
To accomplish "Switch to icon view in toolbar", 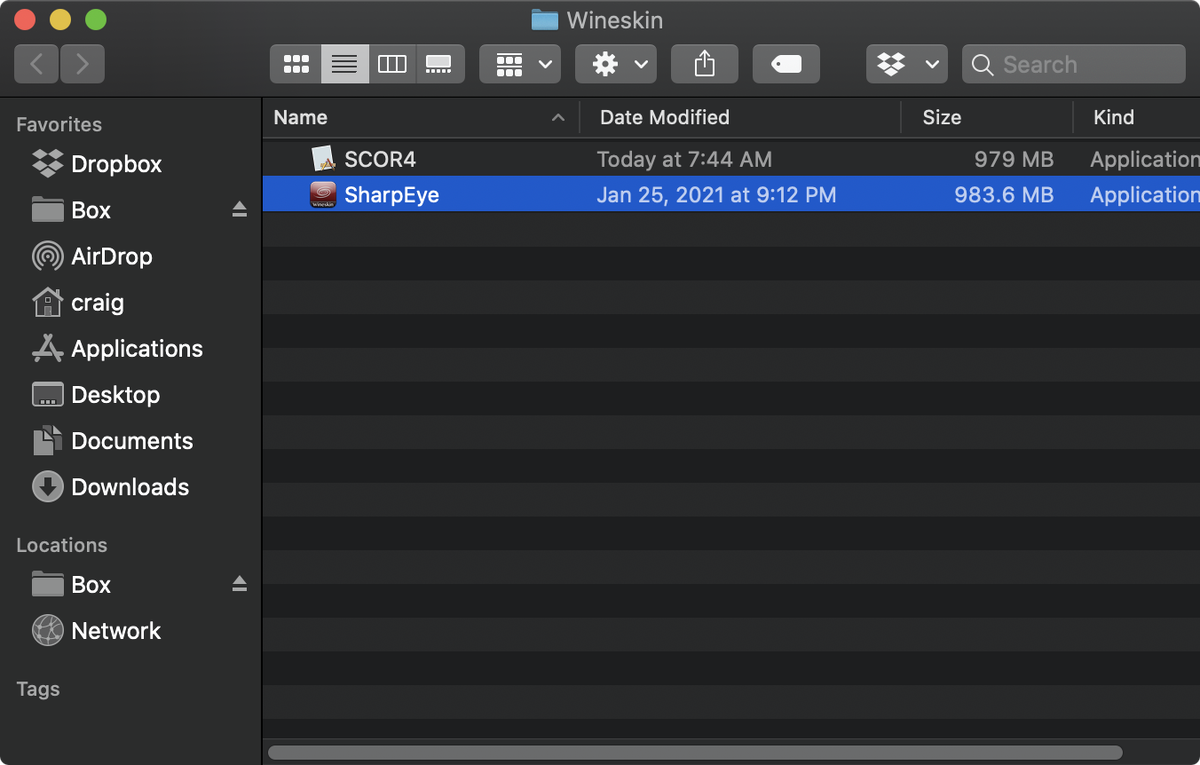I will pyautogui.click(x=296, y=65).
